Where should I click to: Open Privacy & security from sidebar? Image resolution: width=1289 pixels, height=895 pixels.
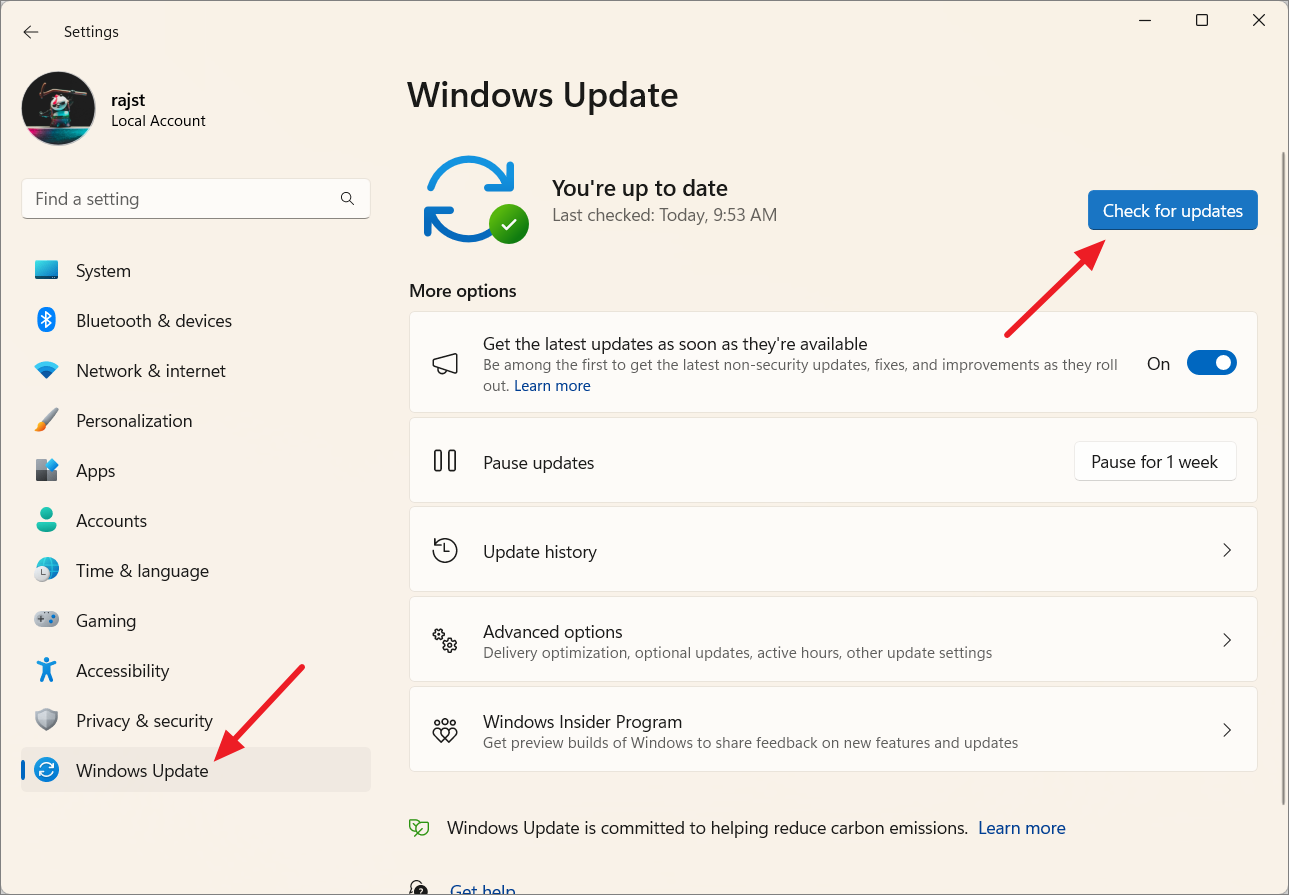tap(144, 720)
